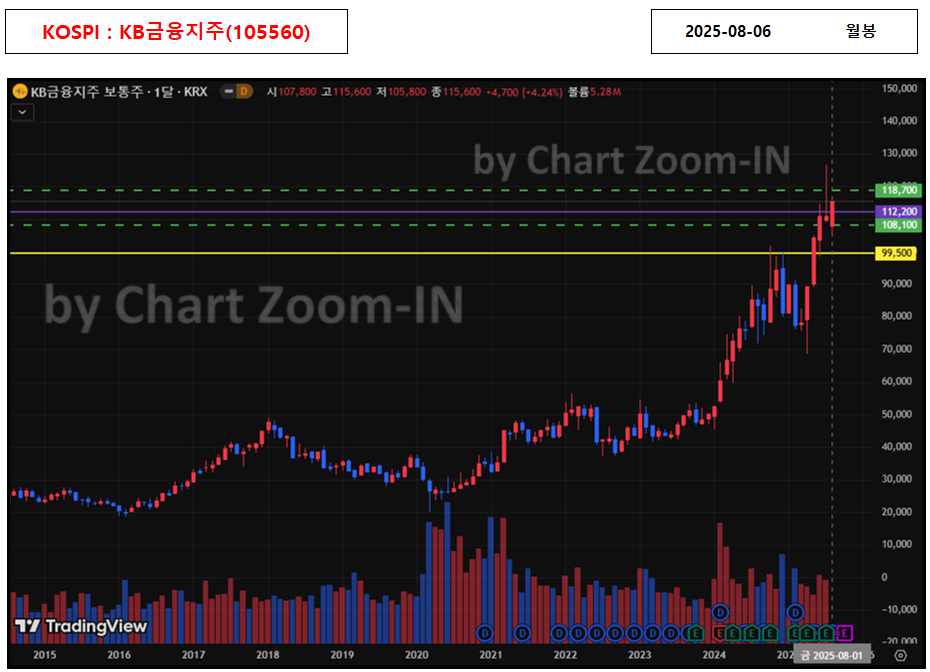The height and width of the screenshot is (672, 930).
Task: Click the green earnings E marker left of red E
Action: (x=696, y=633)
